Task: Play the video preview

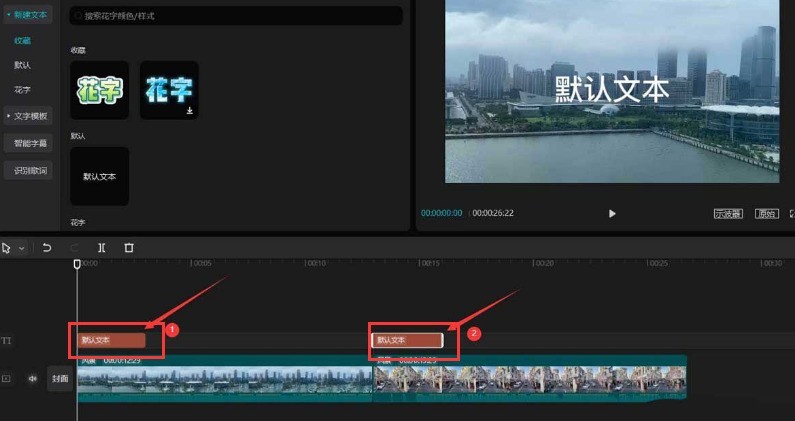Action: click(x=612, y=213)
